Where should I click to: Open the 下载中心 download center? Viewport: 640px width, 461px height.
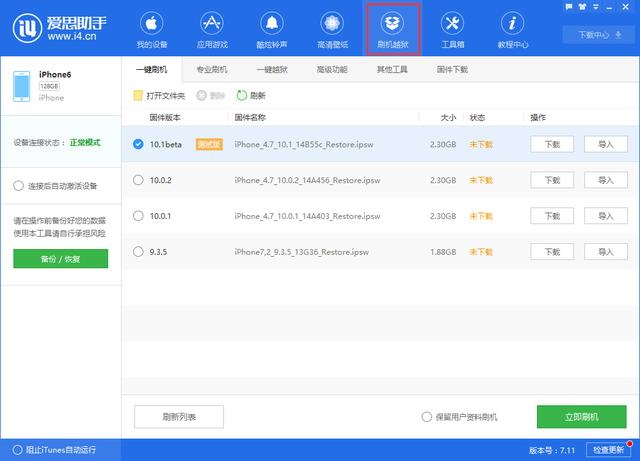point(600,35)
